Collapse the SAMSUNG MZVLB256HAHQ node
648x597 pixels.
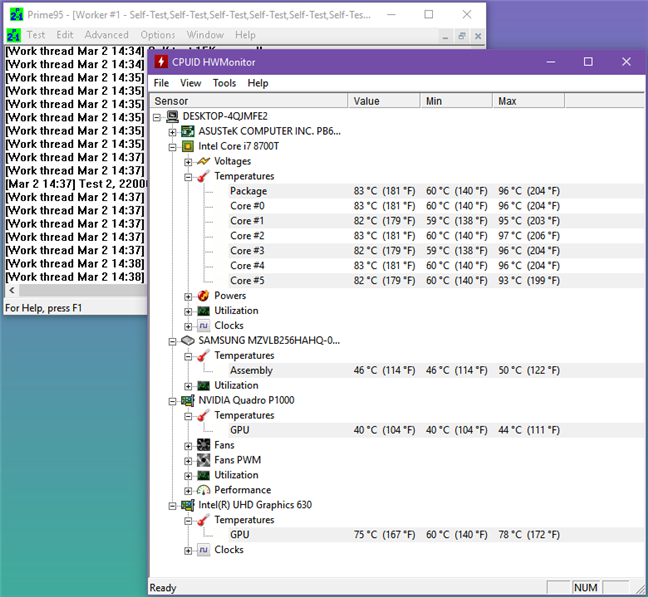(x=173, y=341)
